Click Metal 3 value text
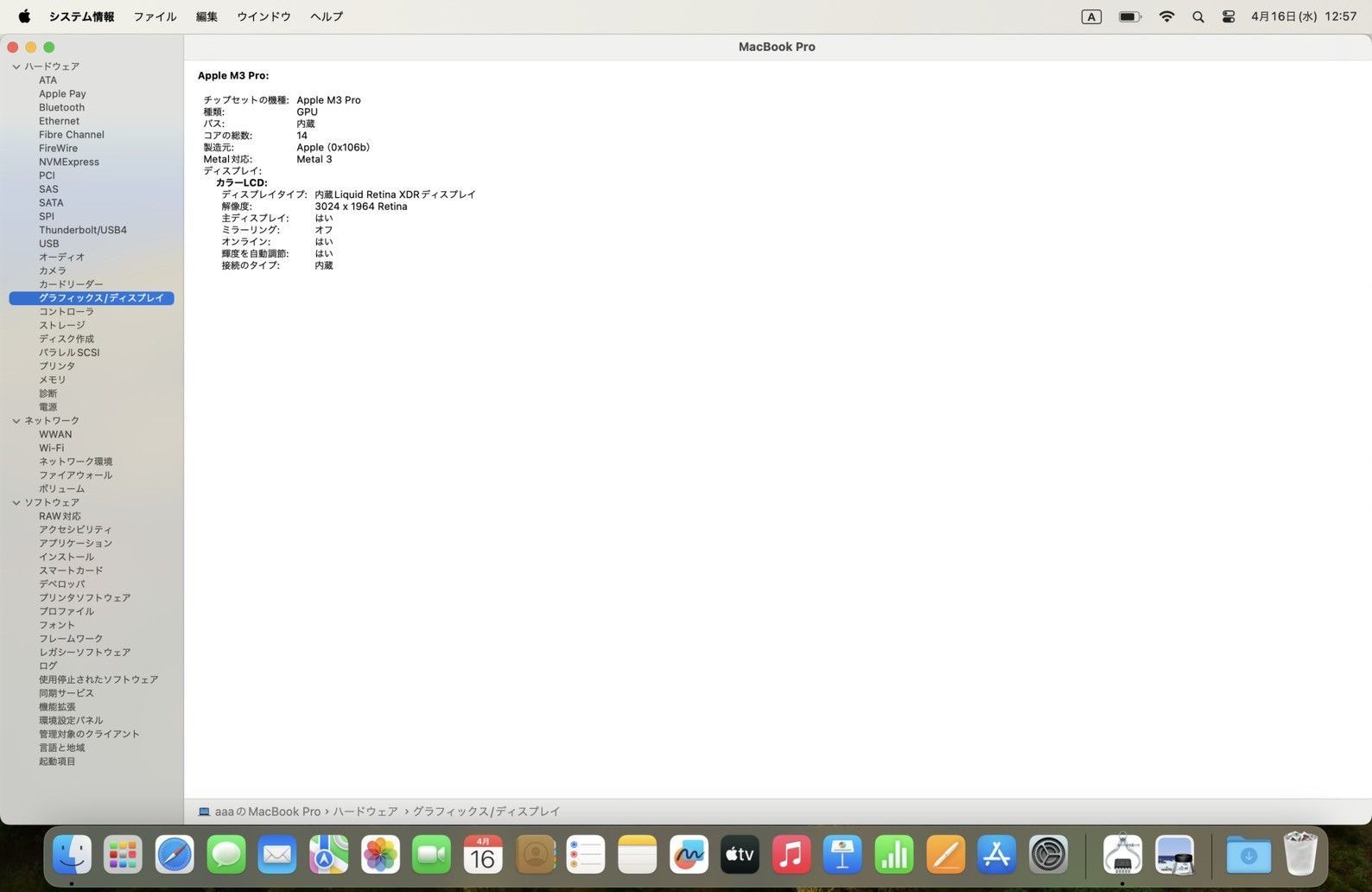Image resolution: width=1372 pixels, height=892 pixels. 314,159
